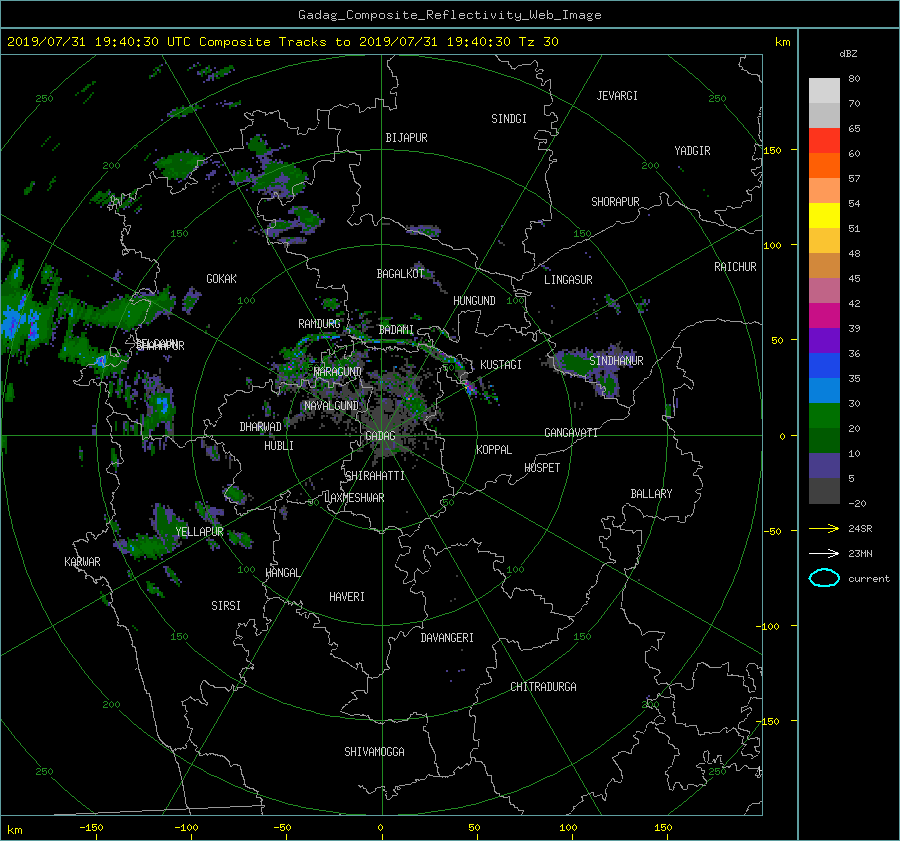Click the LINGASUR city label
Image resolution: width=900 pixels, height=841 pixels.
tap(568, 280)
